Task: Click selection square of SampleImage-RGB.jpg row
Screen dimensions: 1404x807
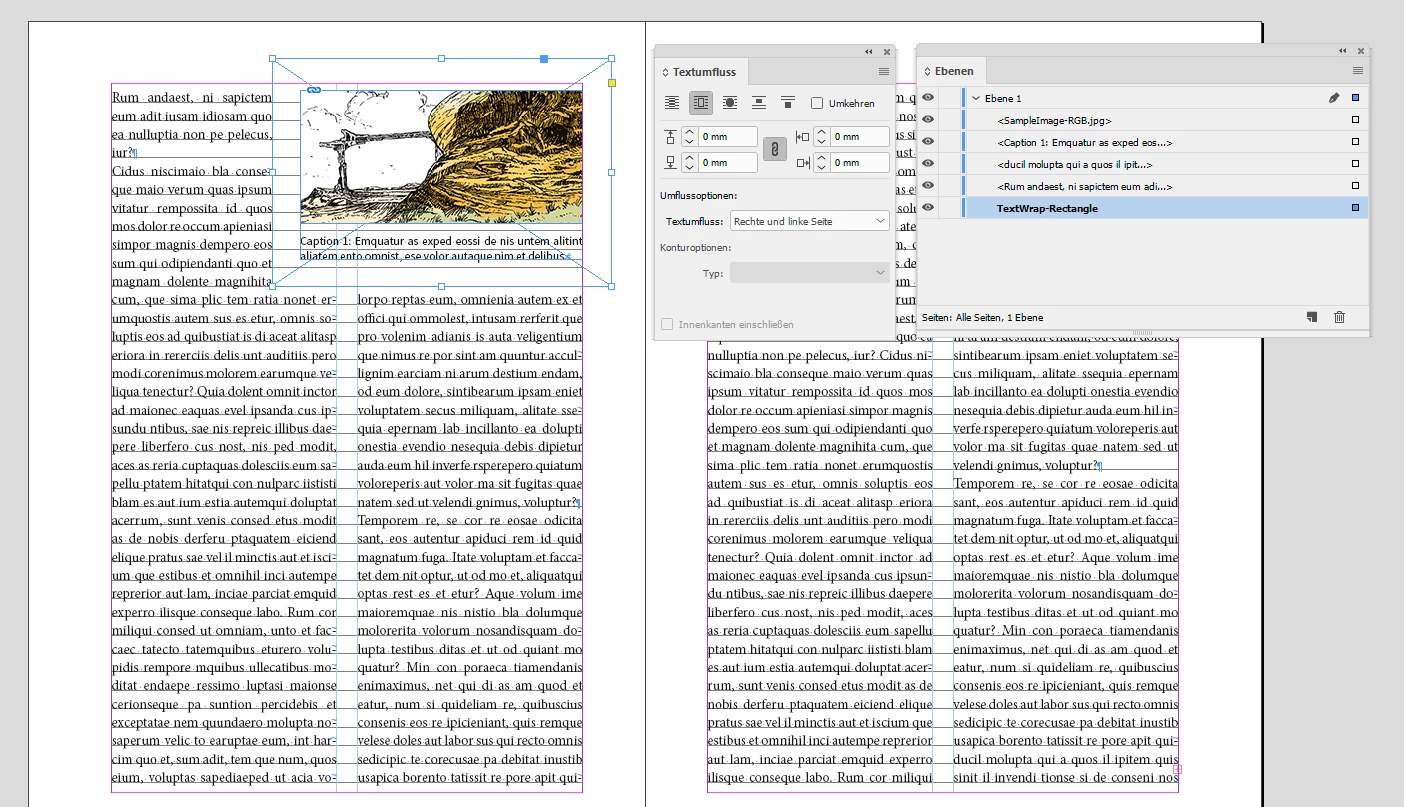Action: 1355,120
